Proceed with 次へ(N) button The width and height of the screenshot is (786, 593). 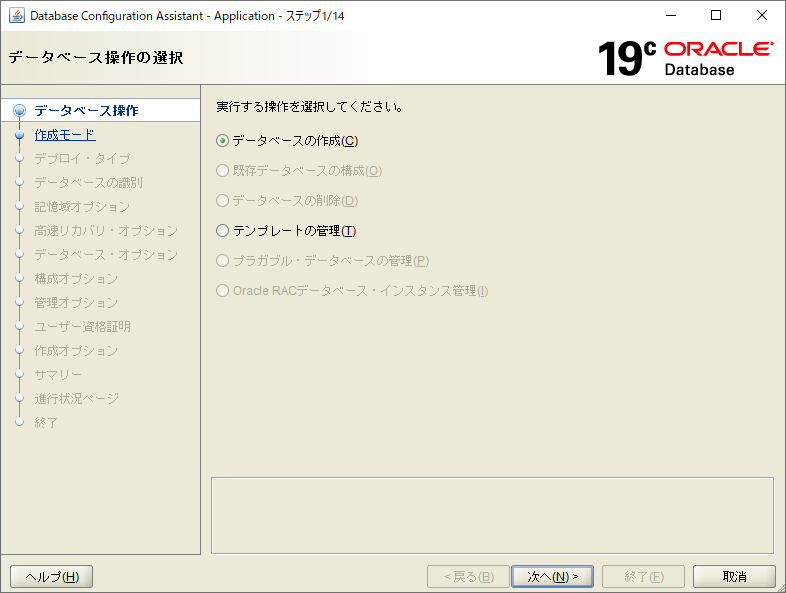(552, 576)
